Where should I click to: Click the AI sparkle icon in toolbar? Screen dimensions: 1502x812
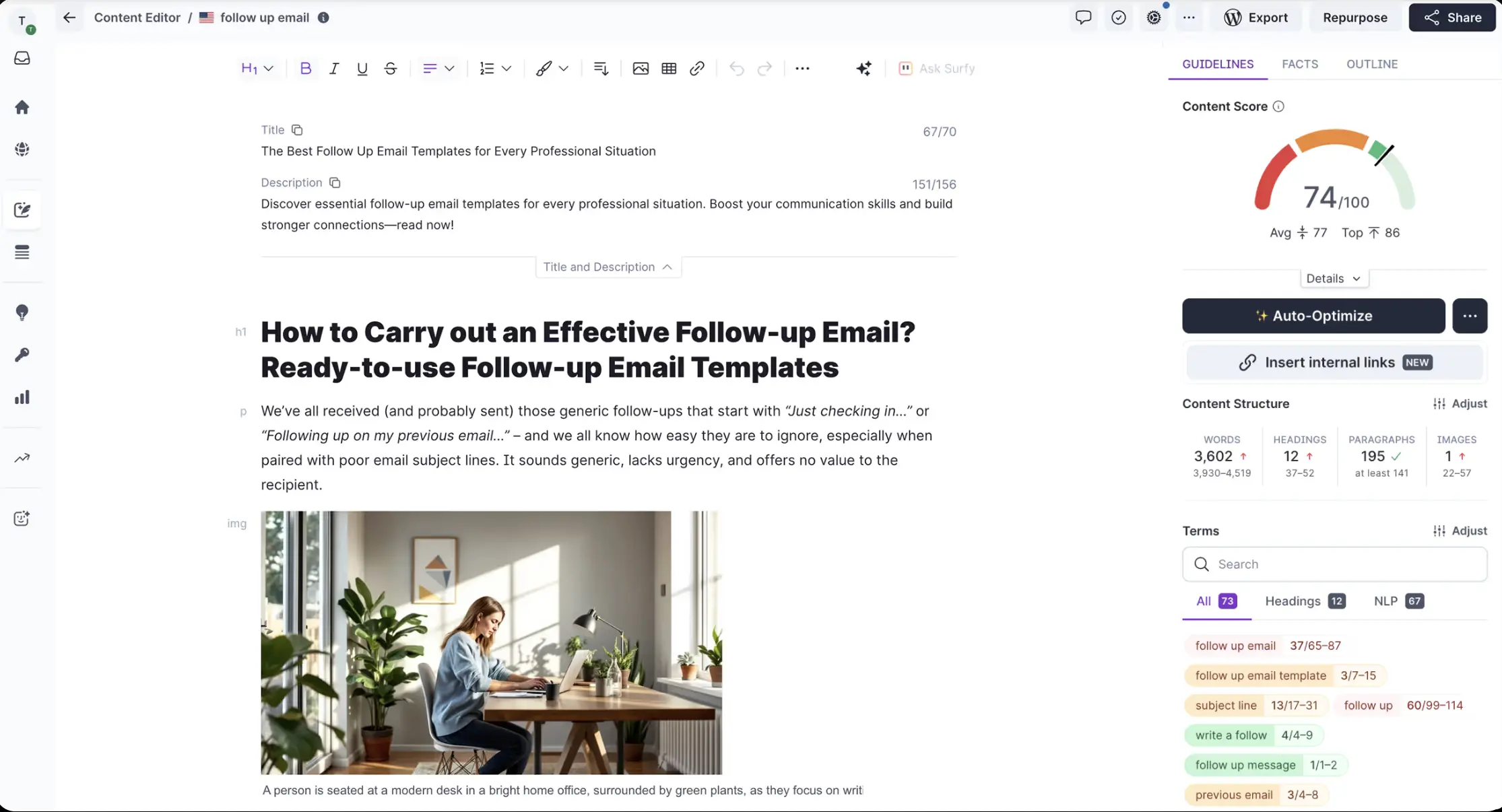[863, 68]
